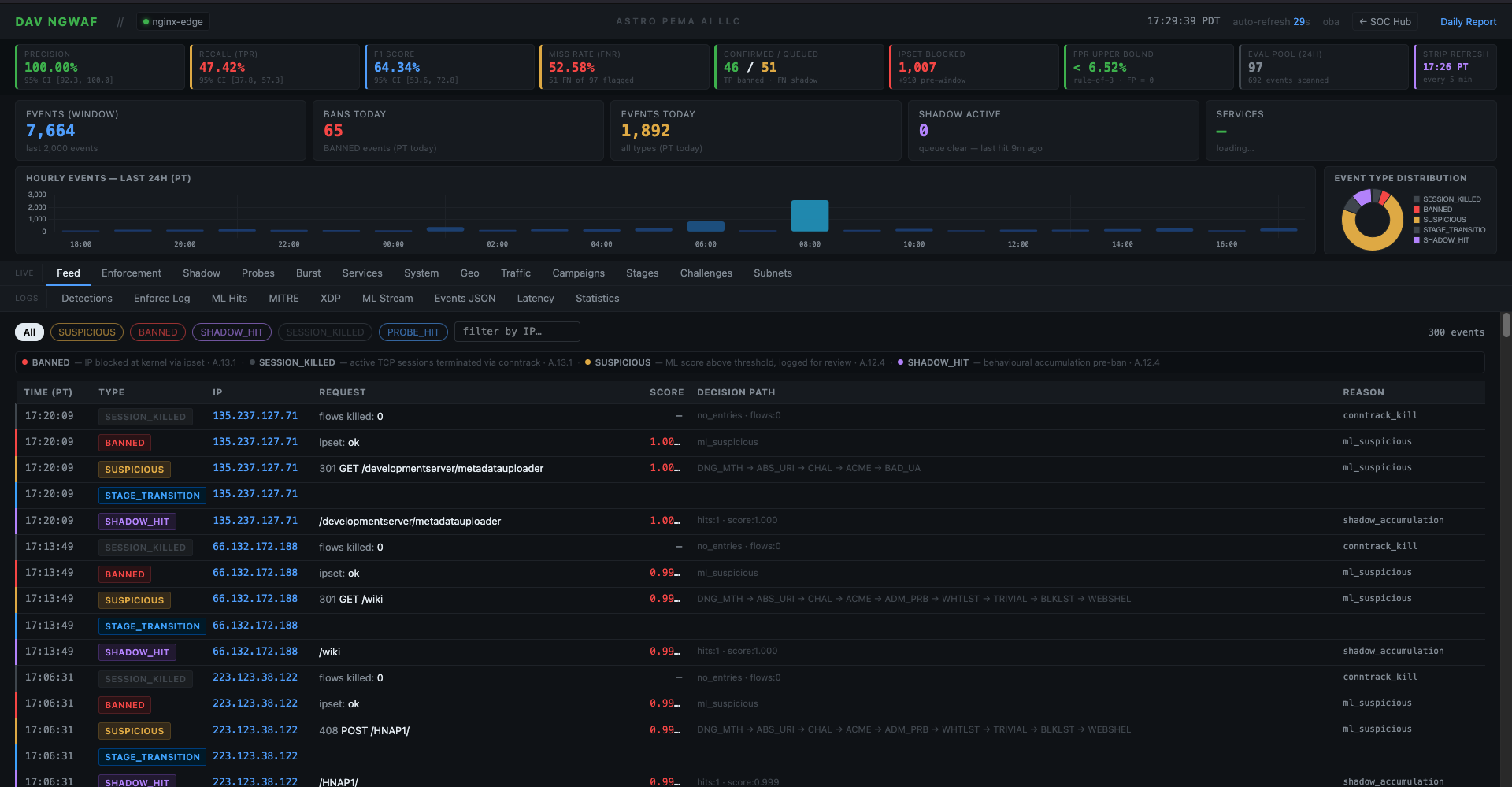Open the XDP log tab
Viewport: 1512px width, 787px height.
click(331, 299)
